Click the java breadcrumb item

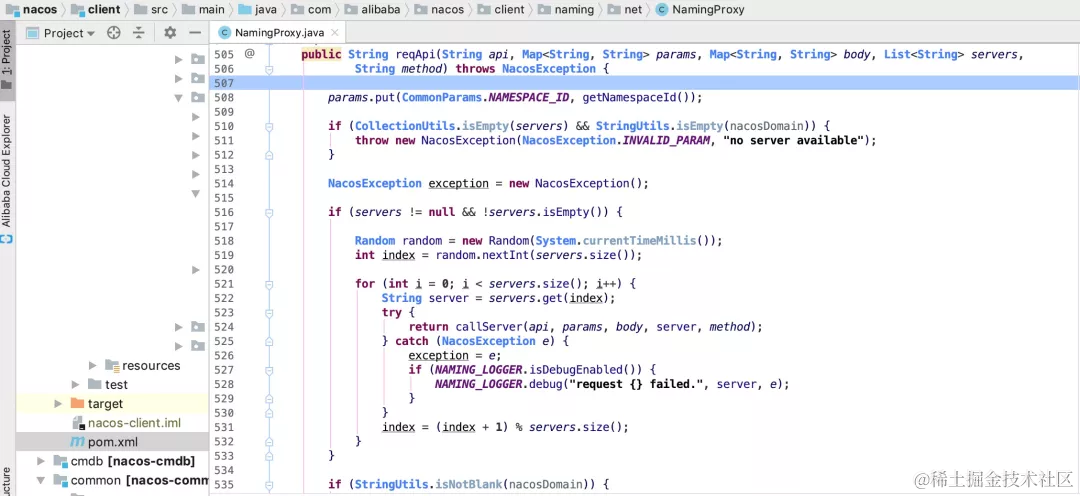pyautogui.click(x=258, y=10)
